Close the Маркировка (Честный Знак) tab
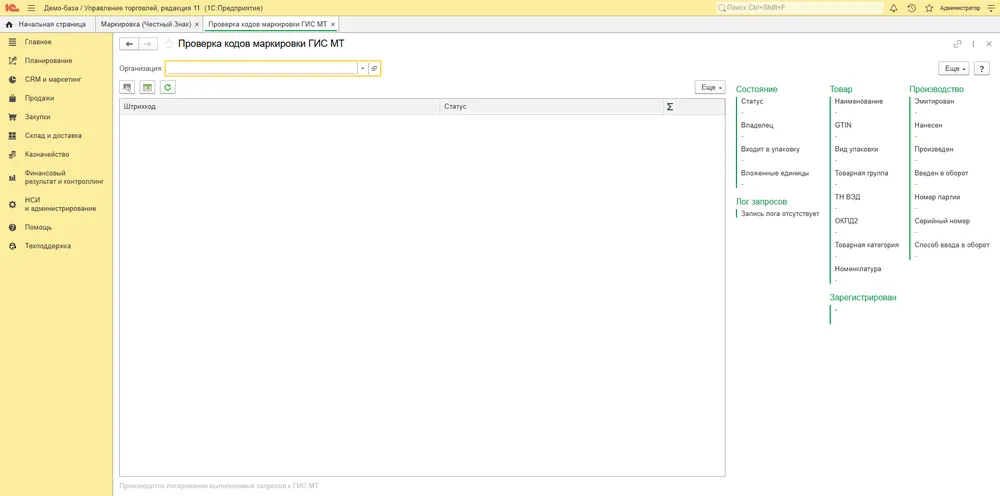The width and height of the screenshot is (1000, 496). 197,24
